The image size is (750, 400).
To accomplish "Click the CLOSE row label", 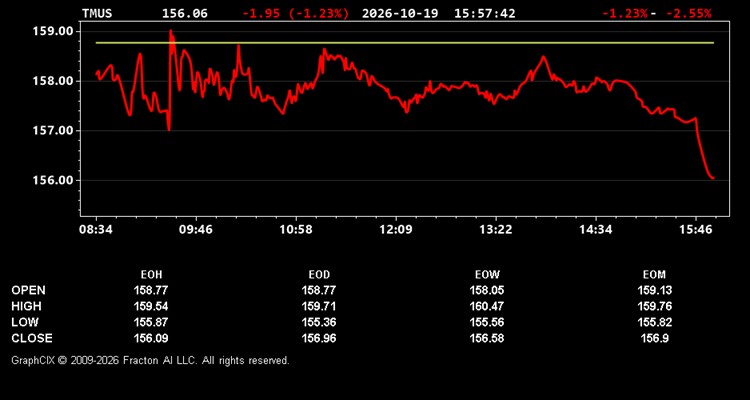I will [32, 338].
